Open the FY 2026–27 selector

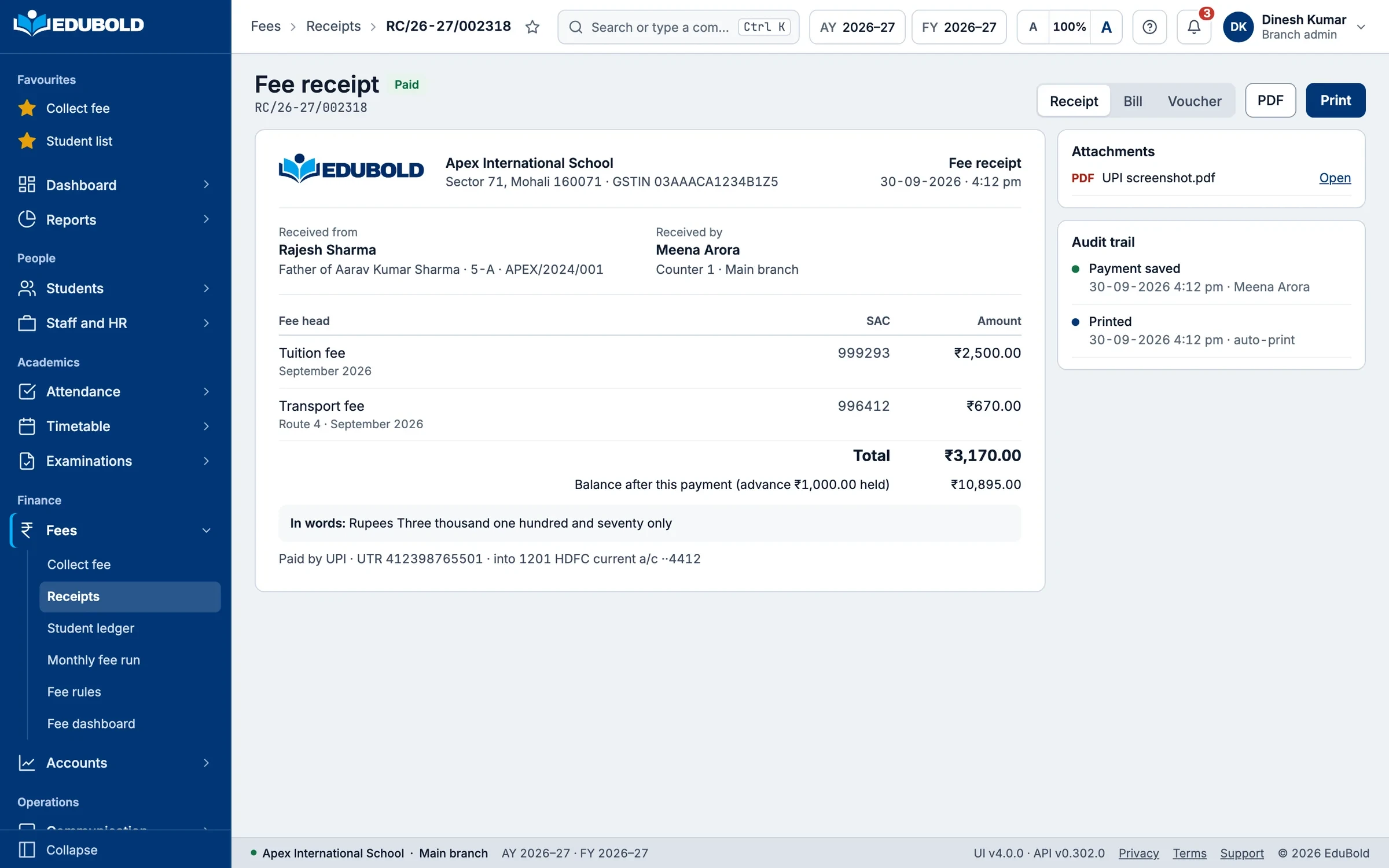959,27
